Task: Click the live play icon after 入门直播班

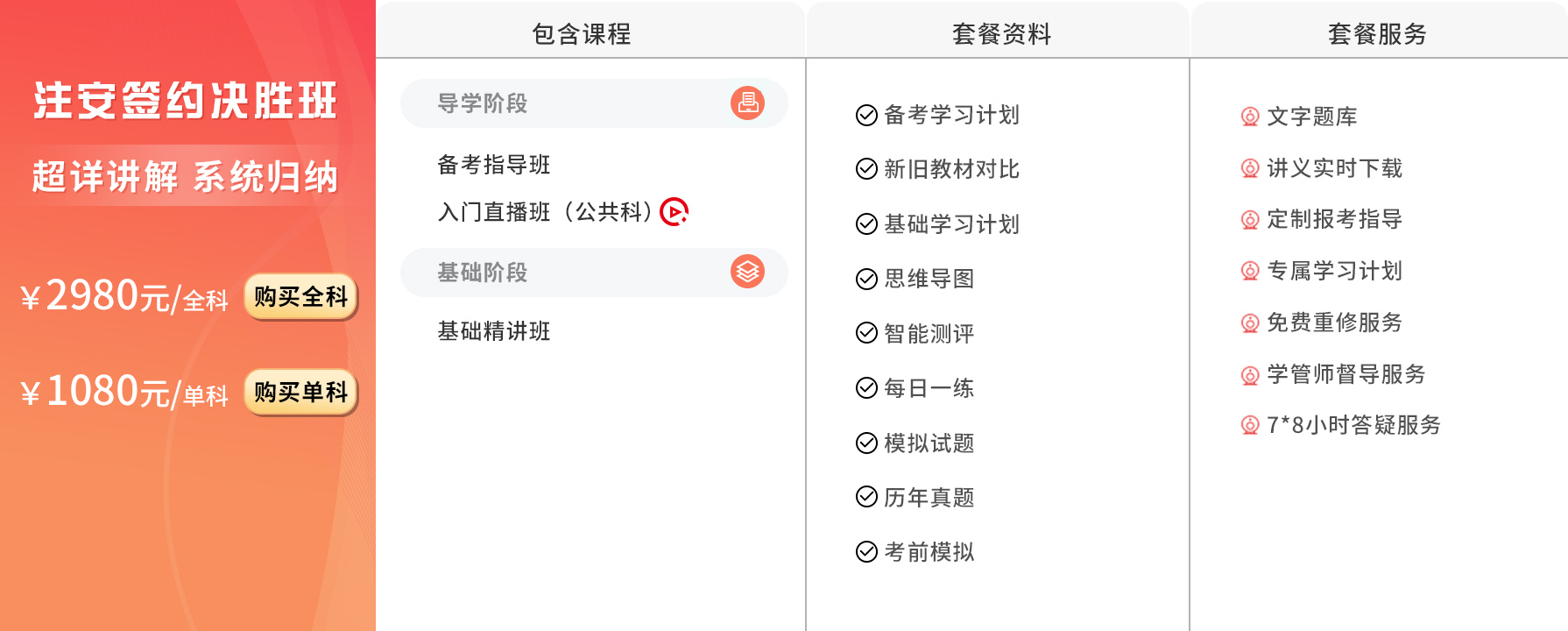Action: [674, 211]
